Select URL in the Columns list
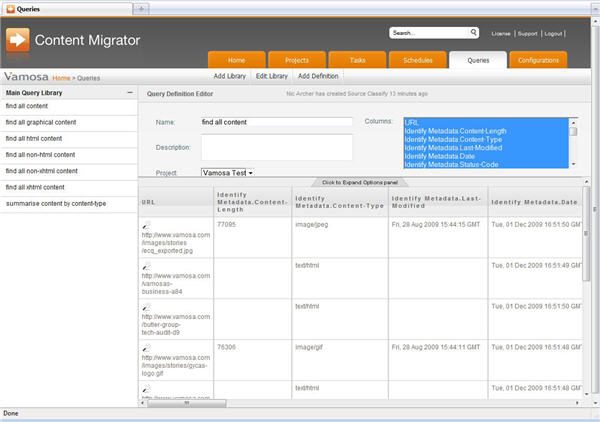Image resolution: width=600 pixels, height=422 pixels. pos(486,122)
